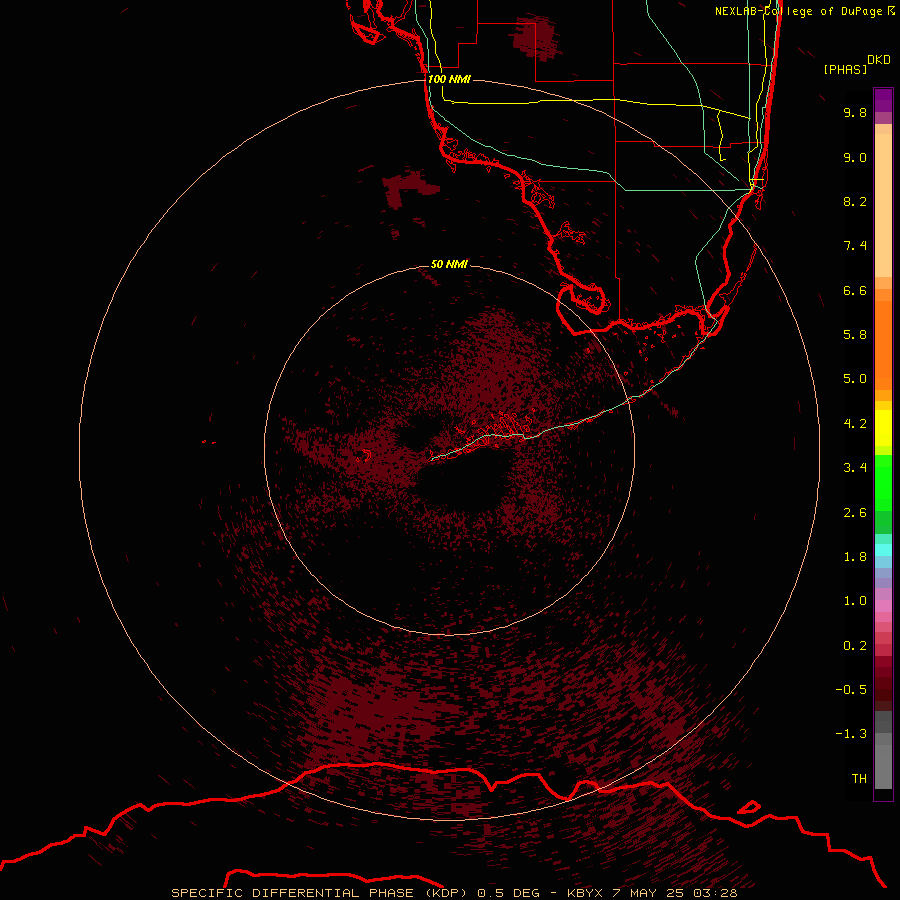Image resolution: width=900 pixels, height=900 pixels.
Task: Select the 6.6 legend value
Action: (855, 290)
